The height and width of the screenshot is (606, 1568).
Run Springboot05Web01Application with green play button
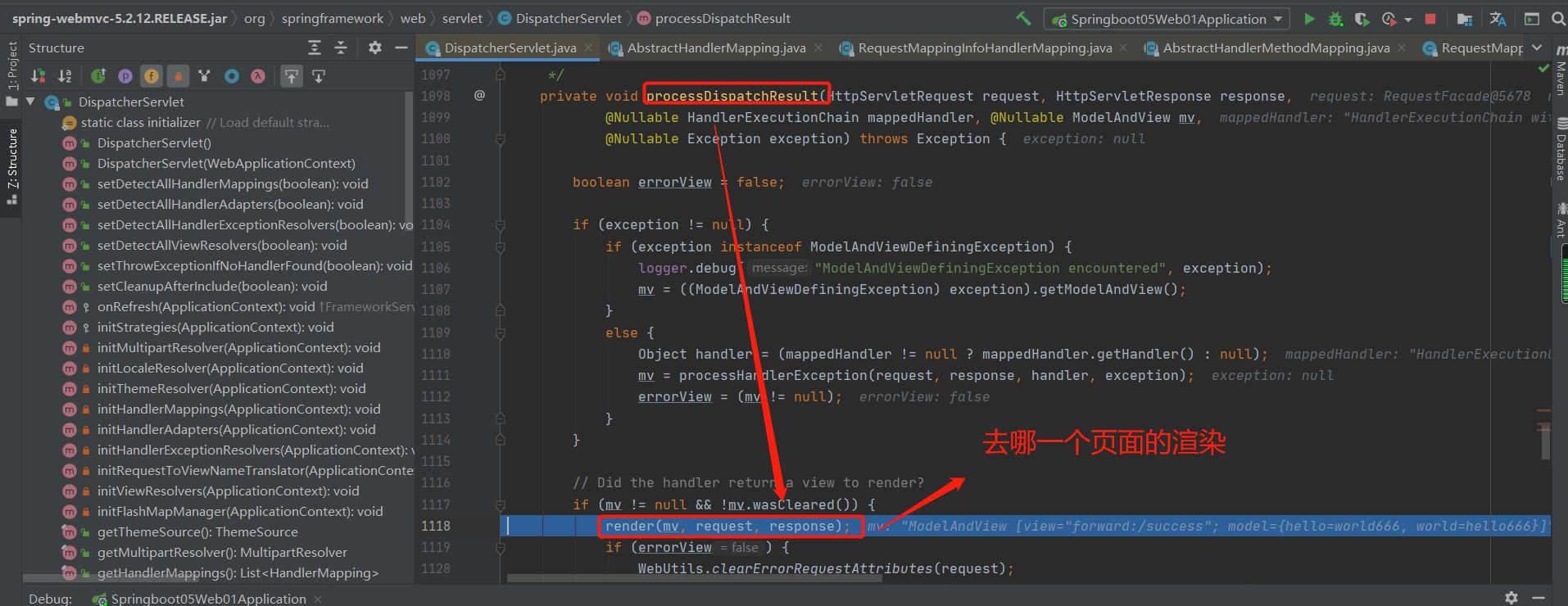1309,19
